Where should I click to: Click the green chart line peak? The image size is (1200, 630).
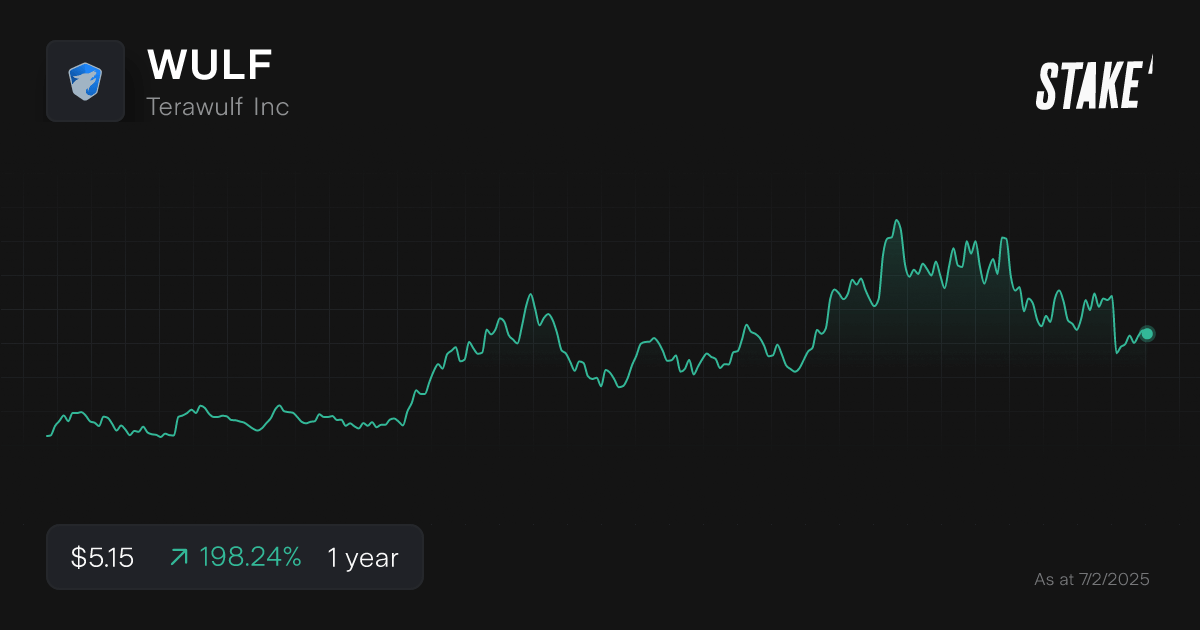[897, 219]
